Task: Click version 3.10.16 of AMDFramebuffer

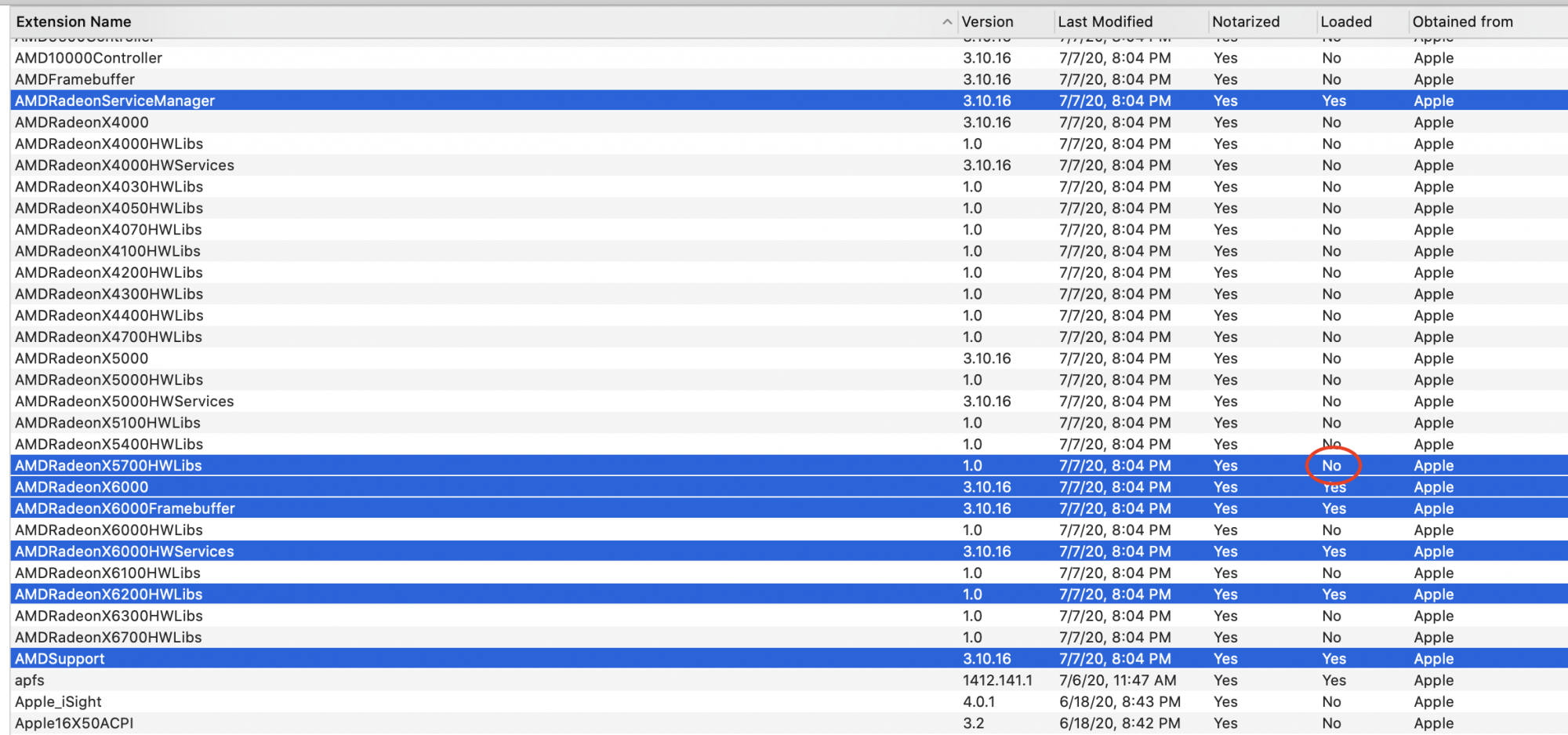Action: coord(987,79)
